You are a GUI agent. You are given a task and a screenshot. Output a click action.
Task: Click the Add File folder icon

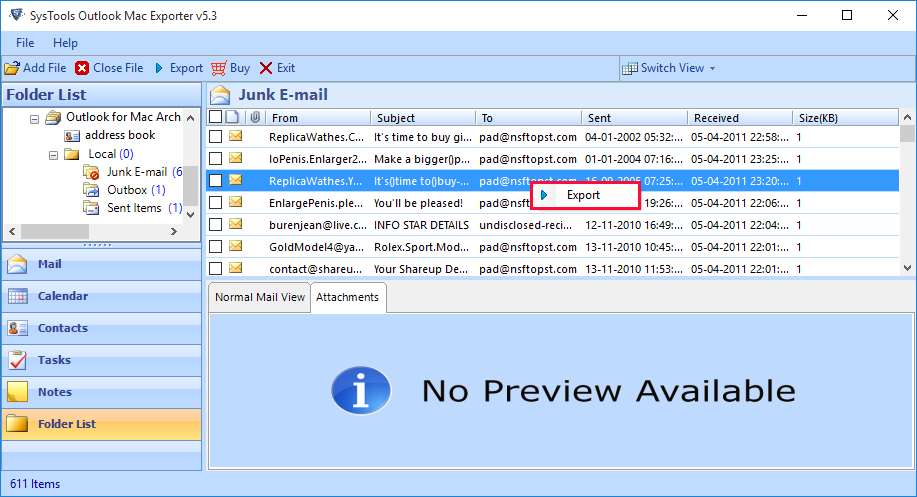click(x=12, y=68)
